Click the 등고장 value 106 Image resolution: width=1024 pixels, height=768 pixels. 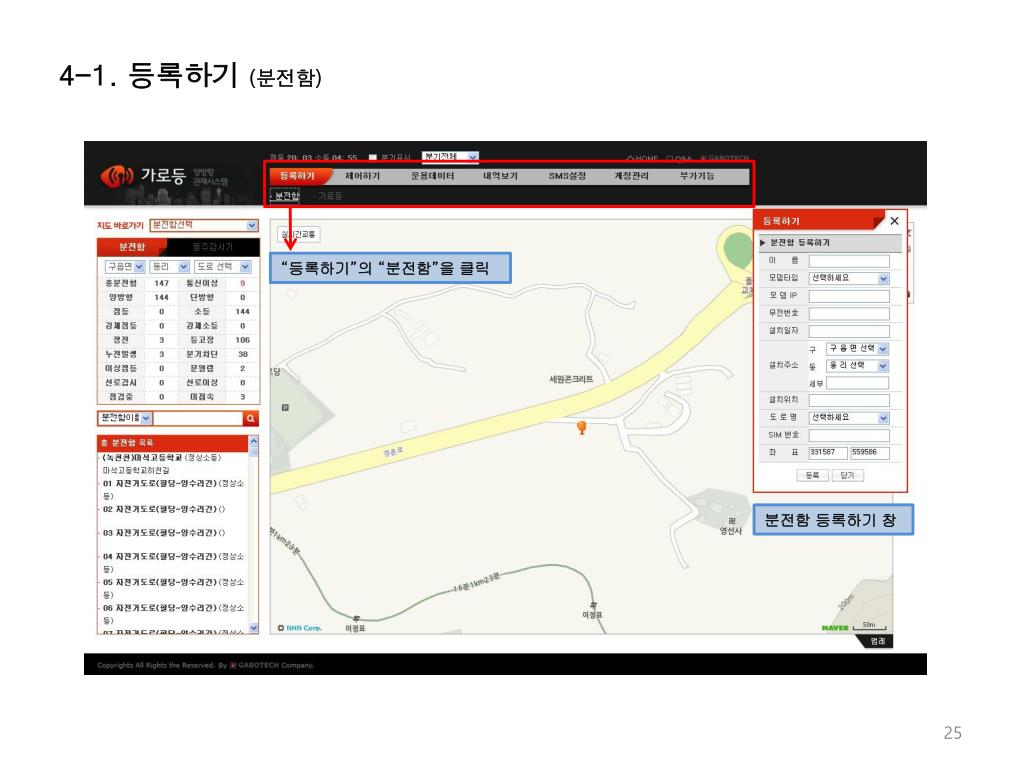[242, 340]
